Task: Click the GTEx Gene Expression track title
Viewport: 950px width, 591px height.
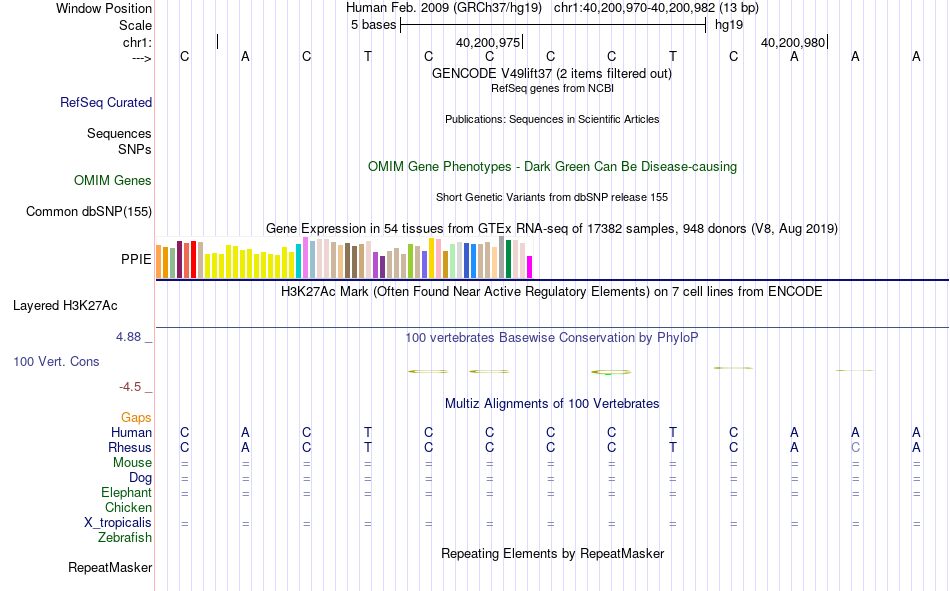Action: (551, 229)
